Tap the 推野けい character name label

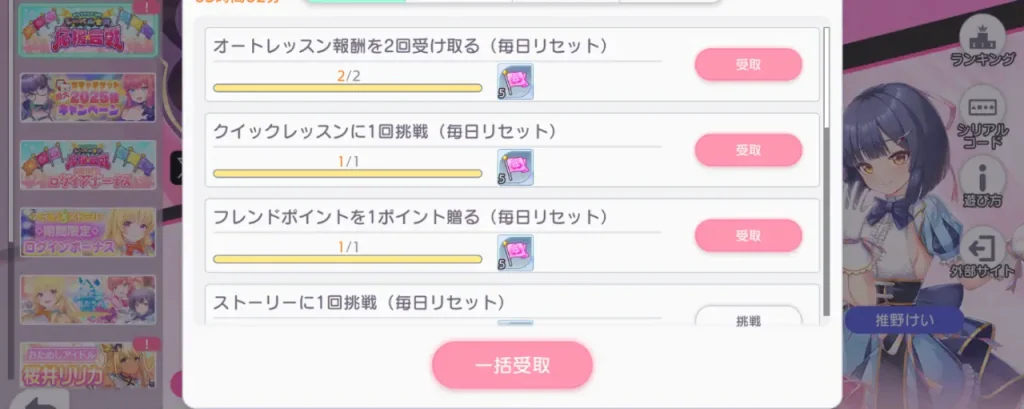pos(902,322)
